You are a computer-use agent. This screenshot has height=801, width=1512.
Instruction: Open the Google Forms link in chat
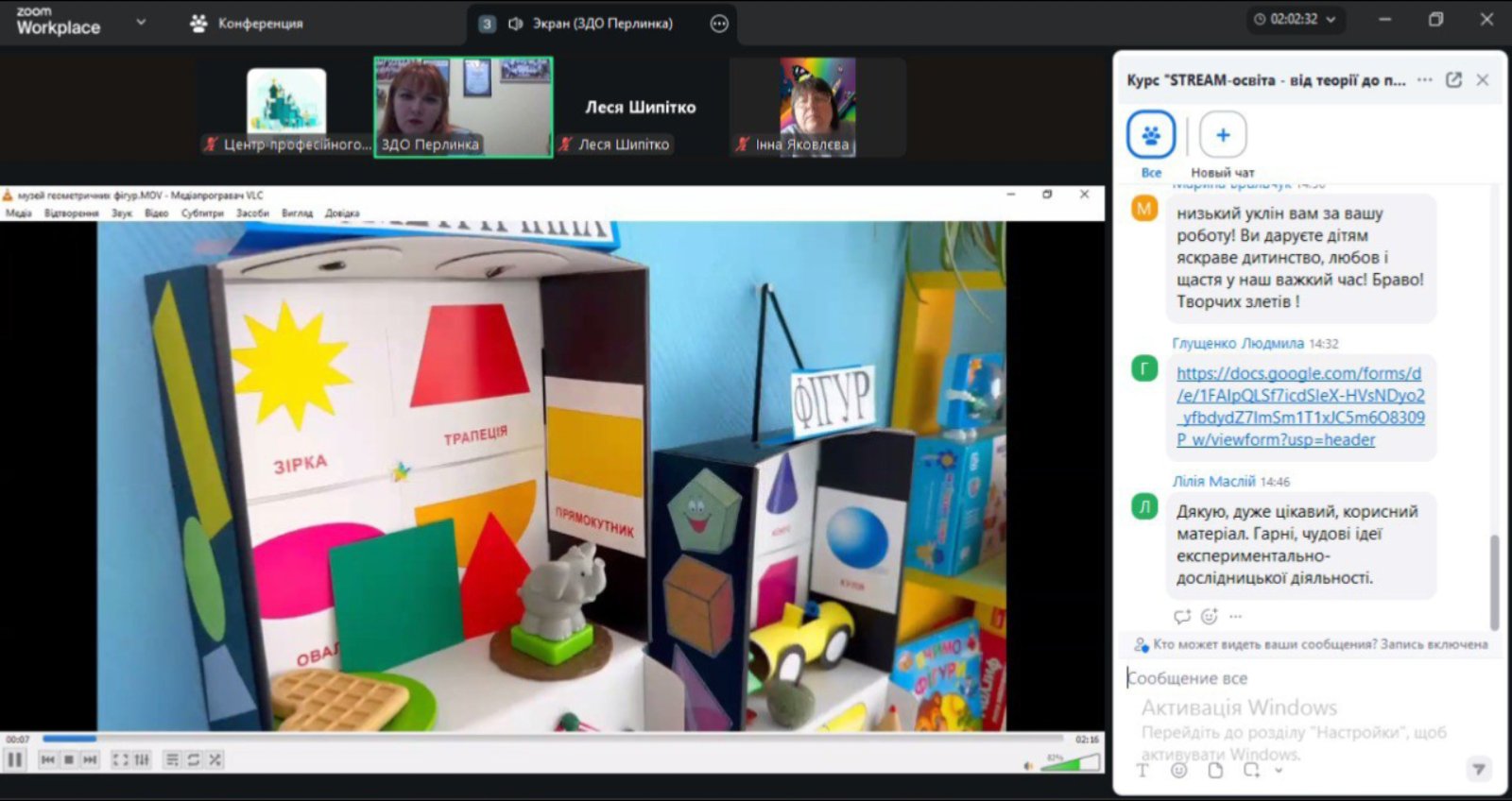coord(1300,406)
